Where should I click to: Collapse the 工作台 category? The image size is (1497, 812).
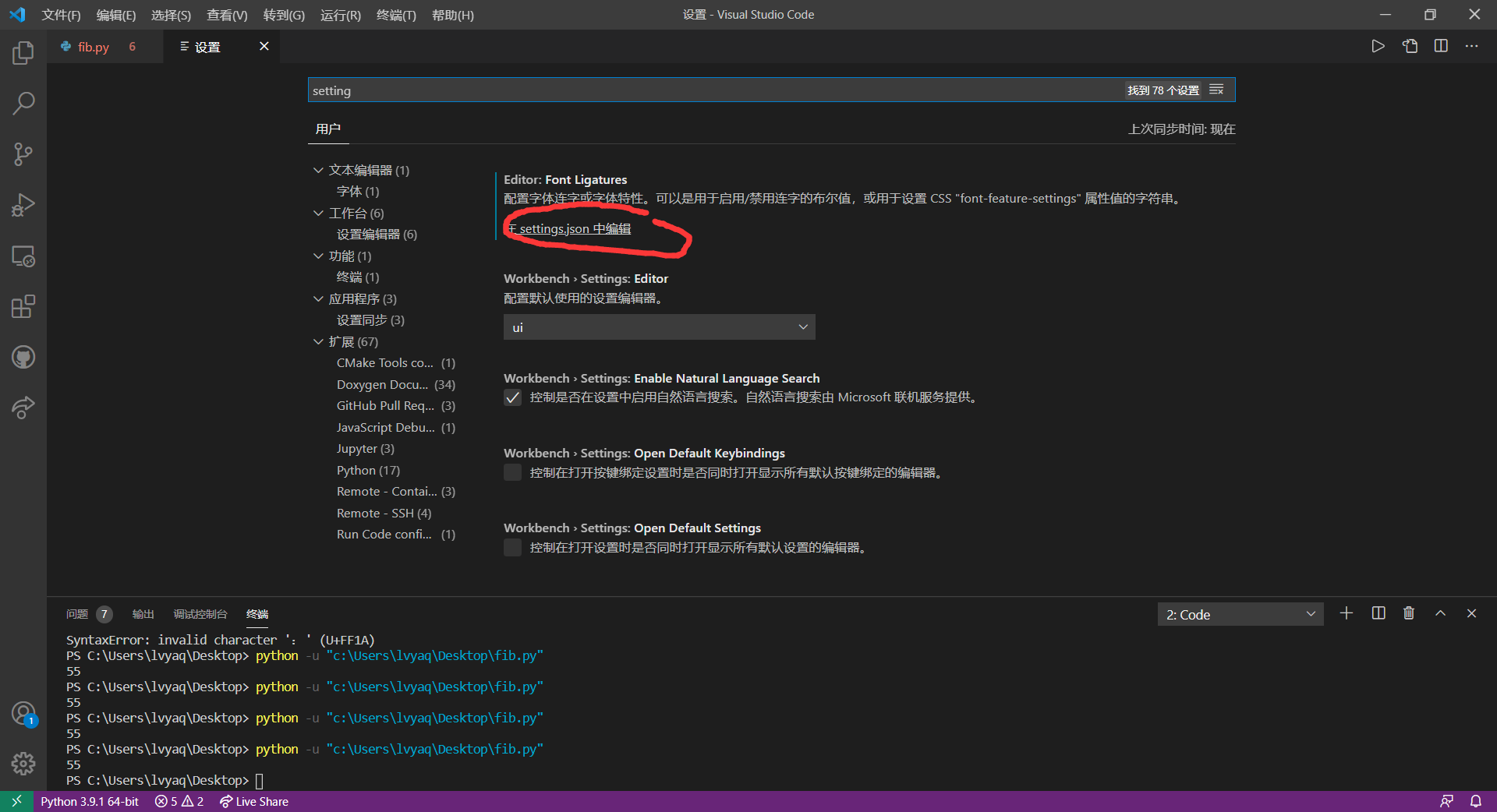318,213
